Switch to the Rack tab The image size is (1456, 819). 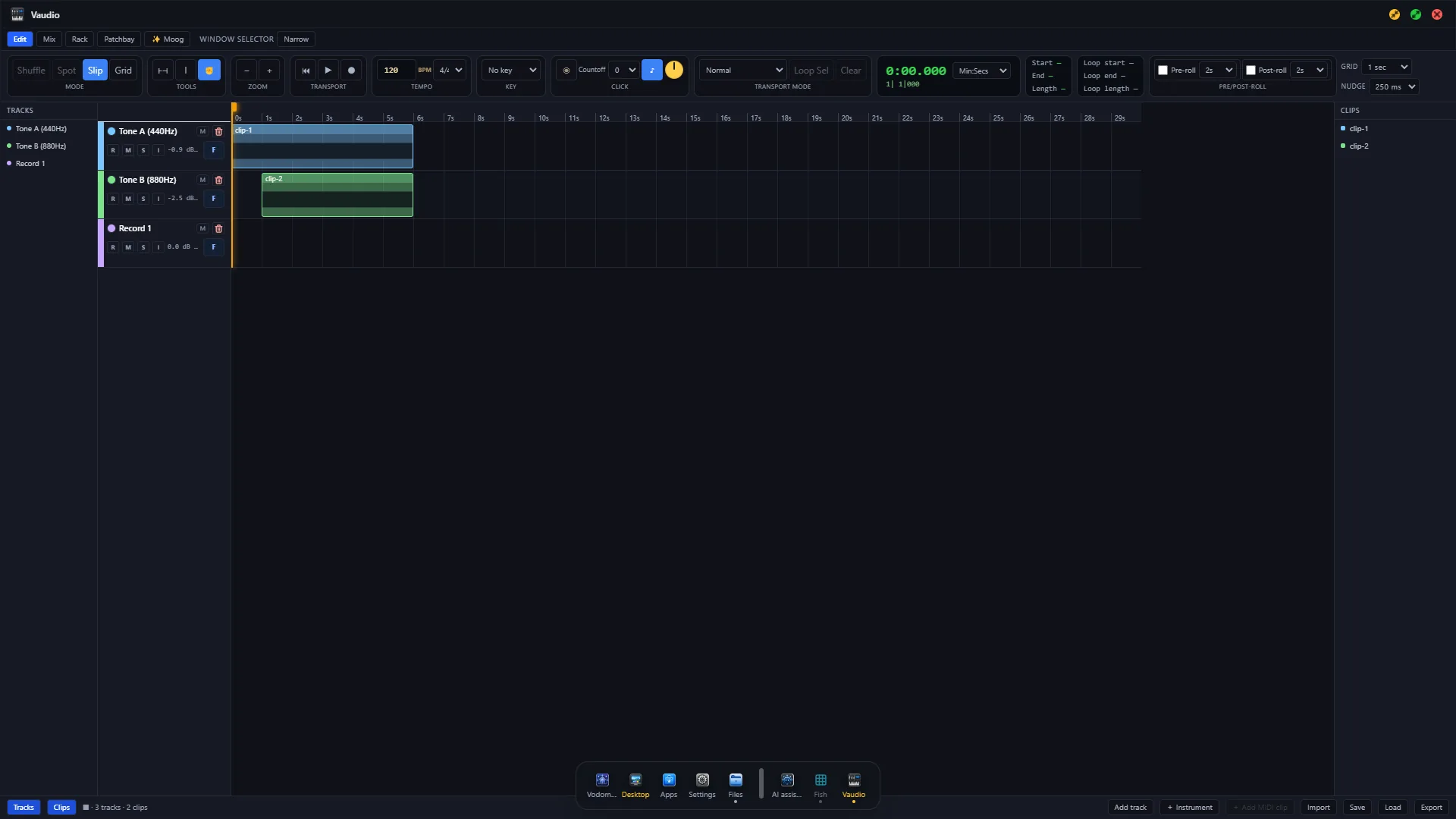pos(80,39)
